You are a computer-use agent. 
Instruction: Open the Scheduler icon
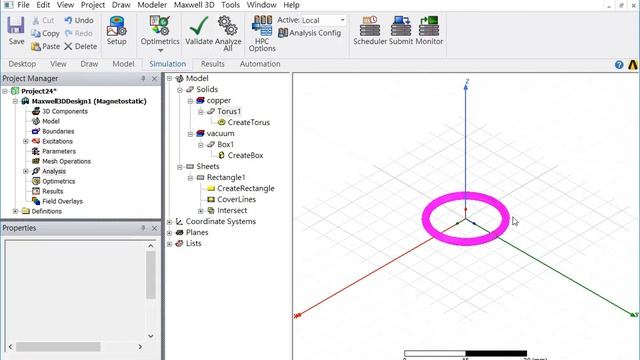point(370,26)
